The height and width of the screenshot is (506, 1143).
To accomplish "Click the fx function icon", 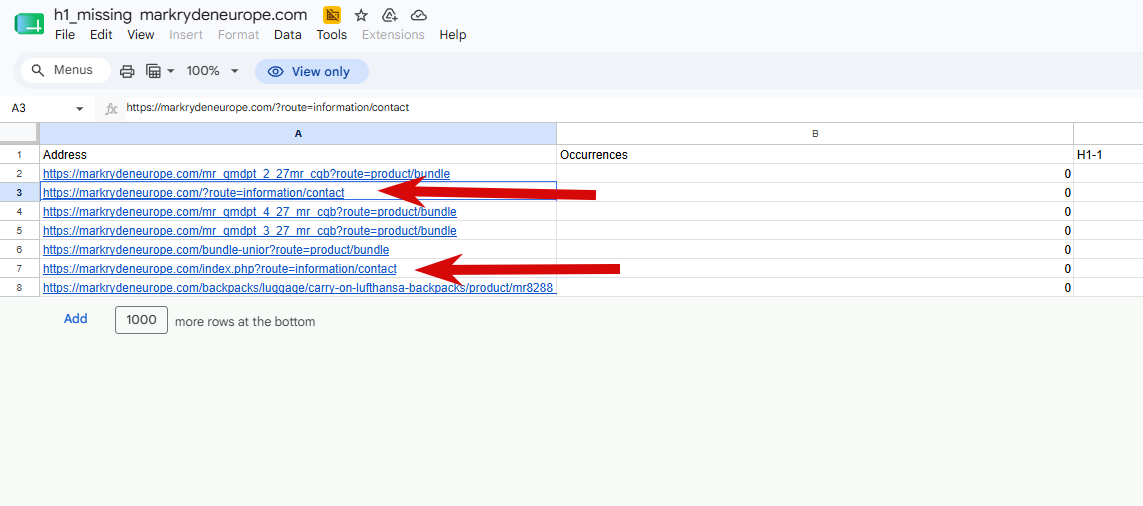I will point(112,109).
